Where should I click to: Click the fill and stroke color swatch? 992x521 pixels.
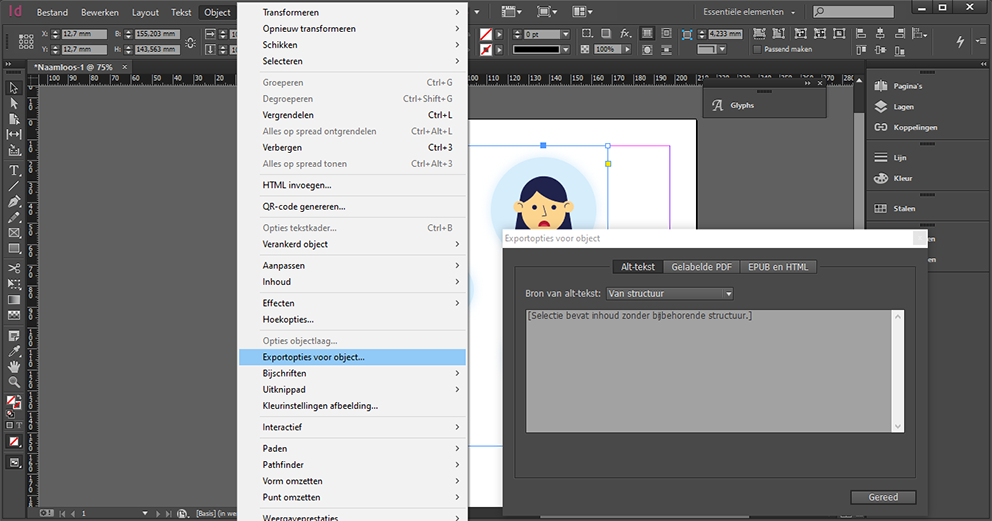click(x=14, y=401)
